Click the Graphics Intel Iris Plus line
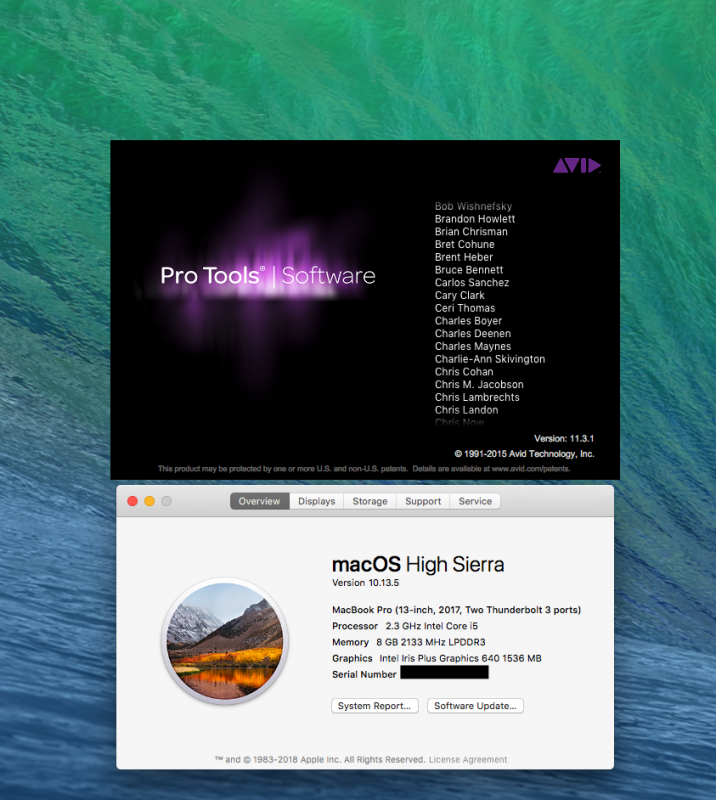The height and width of the screenshot is (800, 716). [436, 658]
